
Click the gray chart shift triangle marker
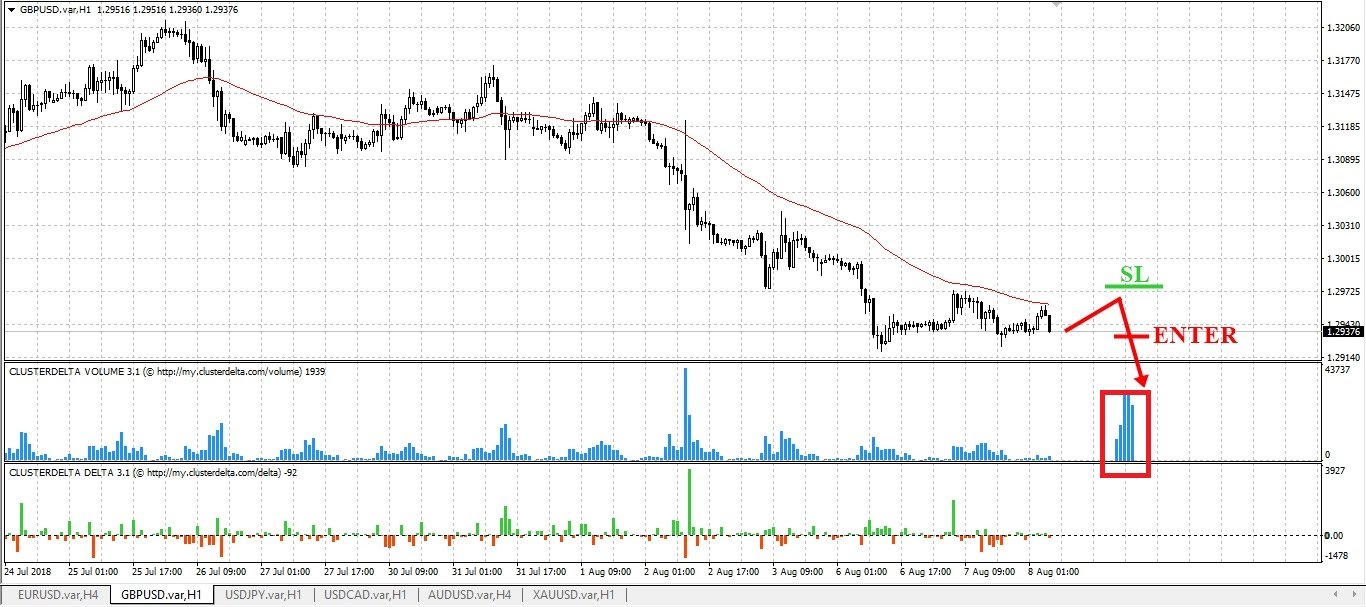[x=1054, y=4]
